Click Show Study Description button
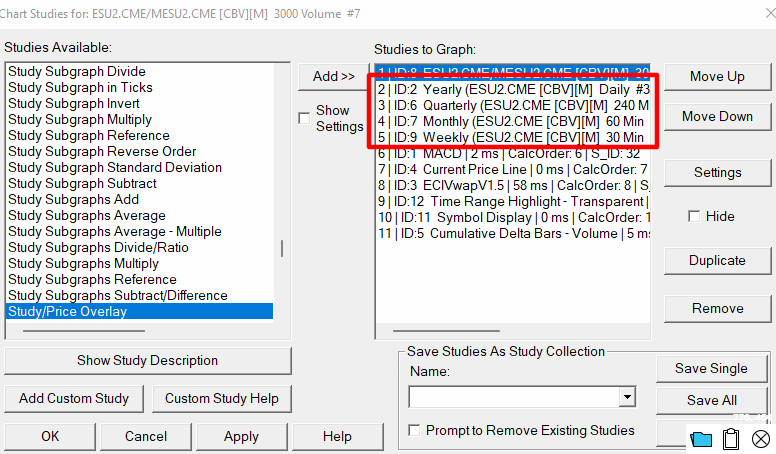Viewport: 776px width, 454px height. tap(147, 360)
